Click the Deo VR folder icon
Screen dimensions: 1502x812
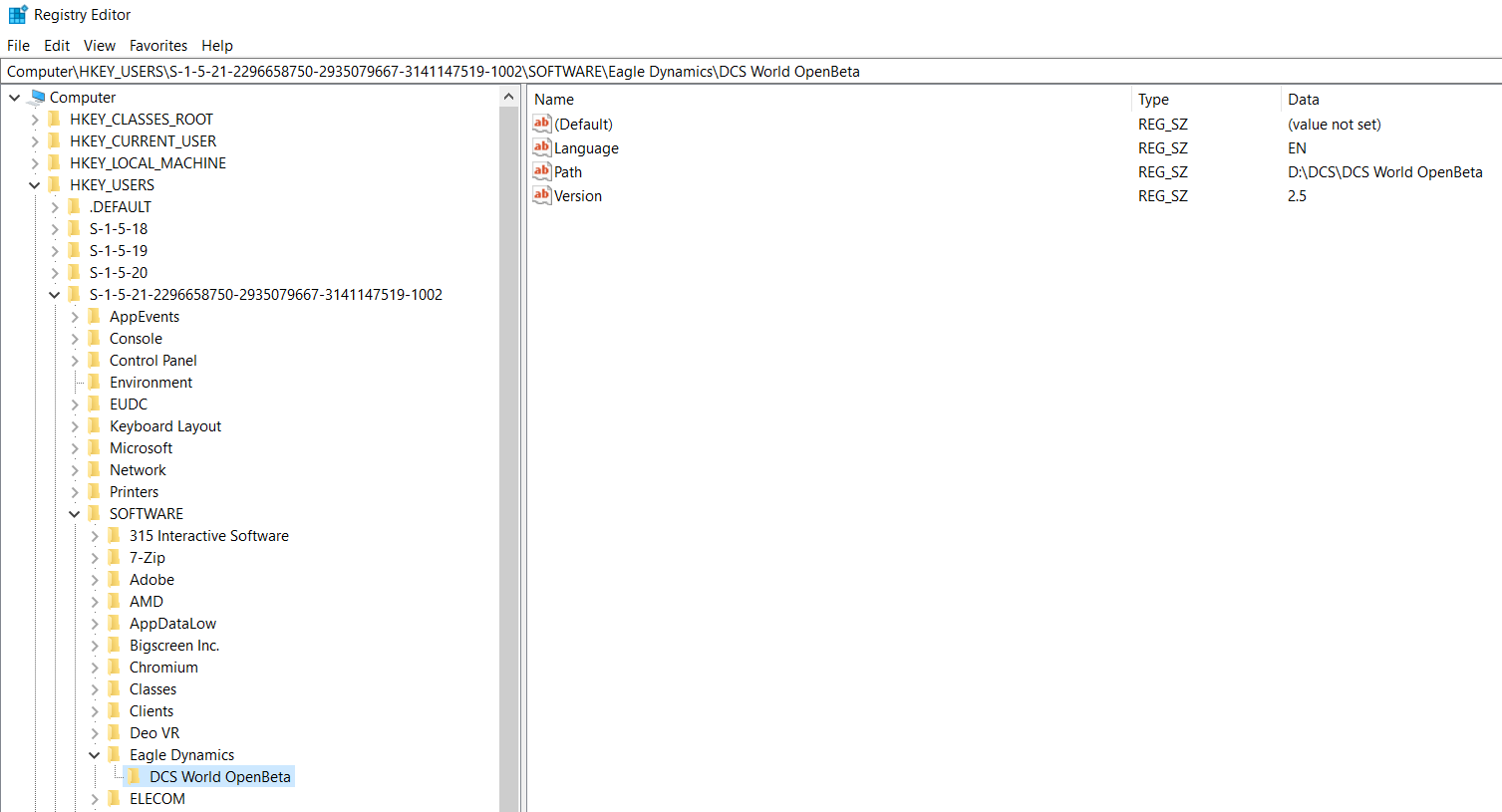(x=114, y=732)
